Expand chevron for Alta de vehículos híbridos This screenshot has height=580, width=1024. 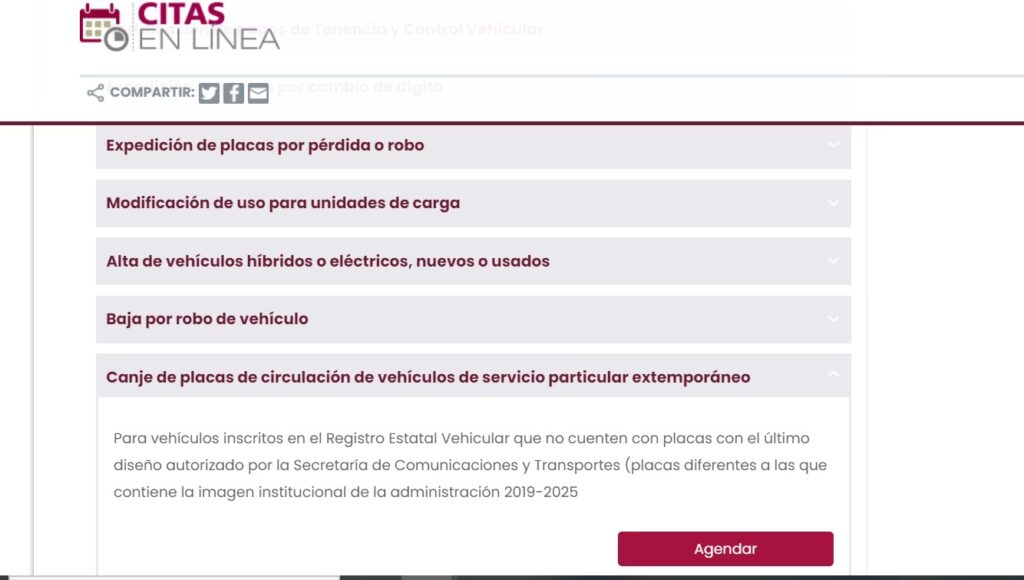point(833,261)
